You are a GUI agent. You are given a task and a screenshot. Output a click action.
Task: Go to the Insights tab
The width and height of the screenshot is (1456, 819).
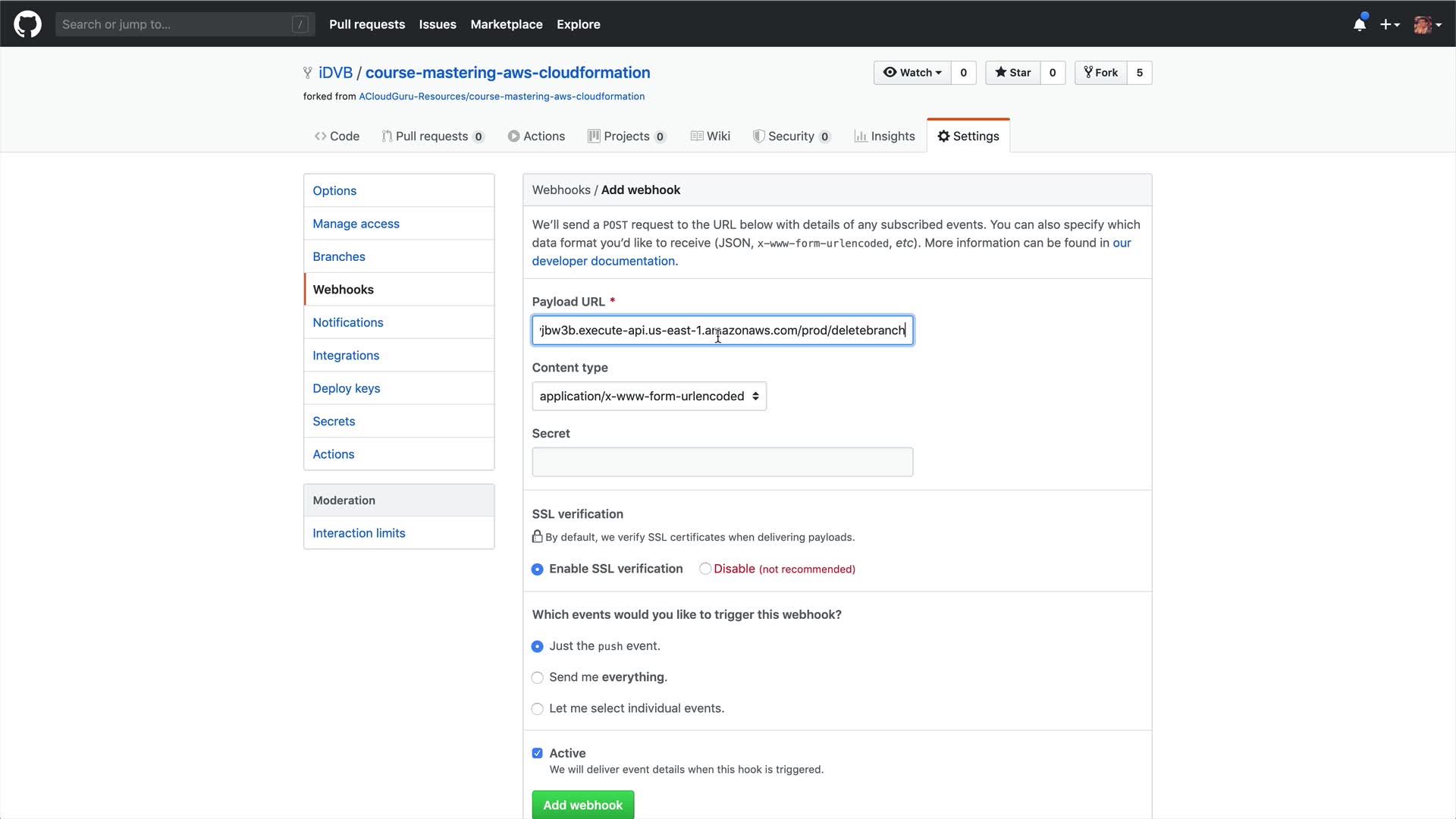click(x=884, y=136)
